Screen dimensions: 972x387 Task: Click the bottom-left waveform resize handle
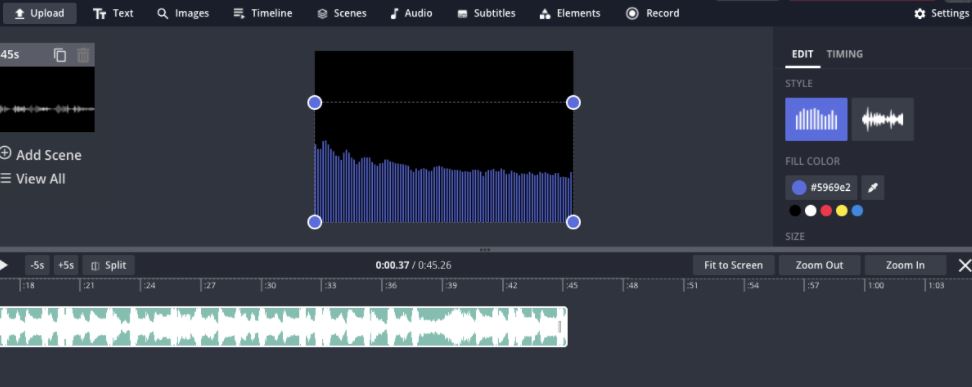(x=315, y=221)
